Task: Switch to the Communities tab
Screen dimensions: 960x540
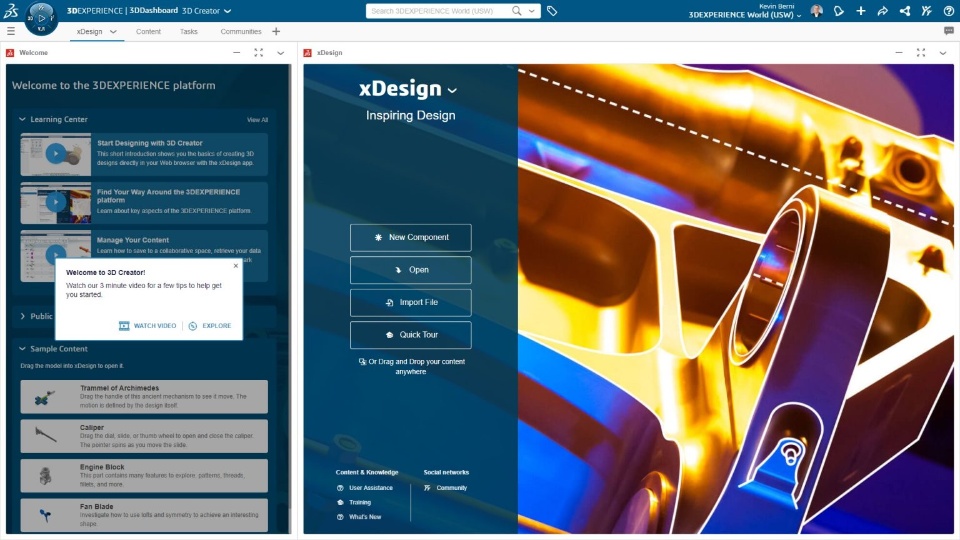Action: tap(241, 31)
